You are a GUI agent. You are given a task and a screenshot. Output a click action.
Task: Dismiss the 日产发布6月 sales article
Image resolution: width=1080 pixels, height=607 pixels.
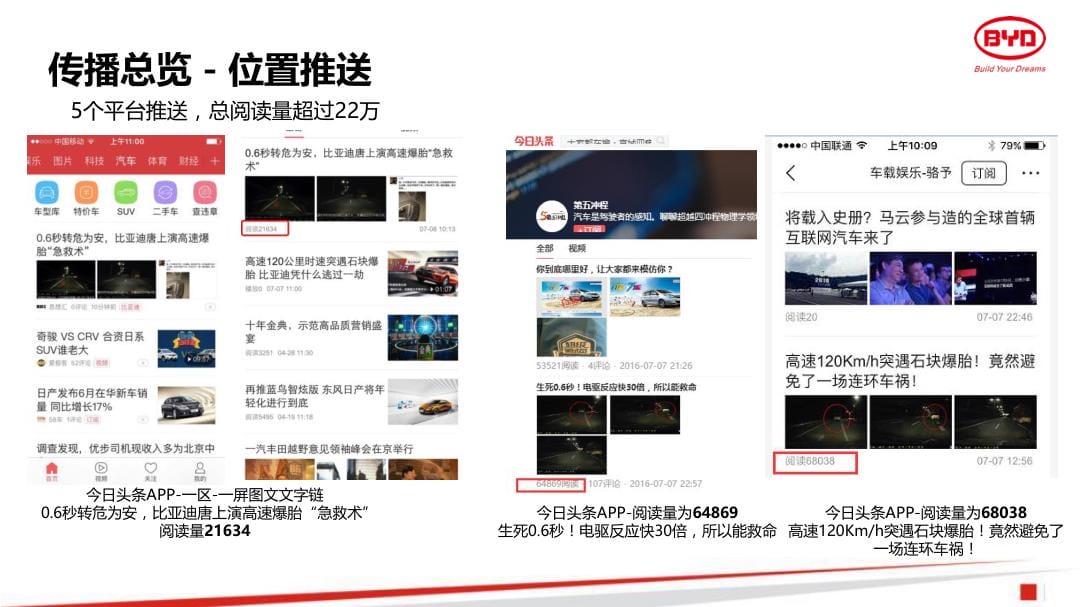pos(142,419)
